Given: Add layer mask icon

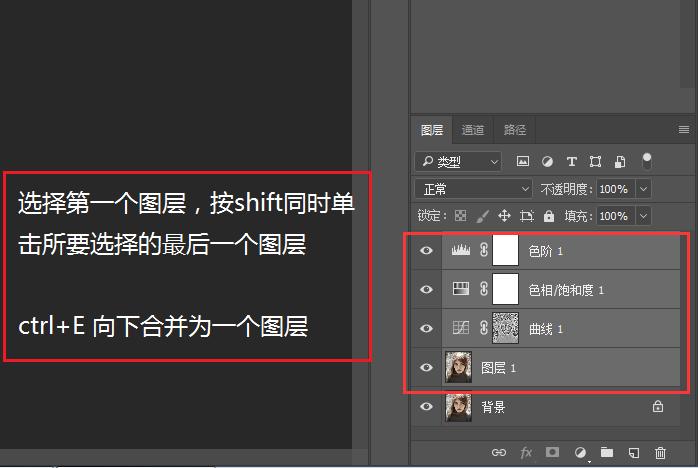Looking at the screenshot, I should (x=552, y=452).
